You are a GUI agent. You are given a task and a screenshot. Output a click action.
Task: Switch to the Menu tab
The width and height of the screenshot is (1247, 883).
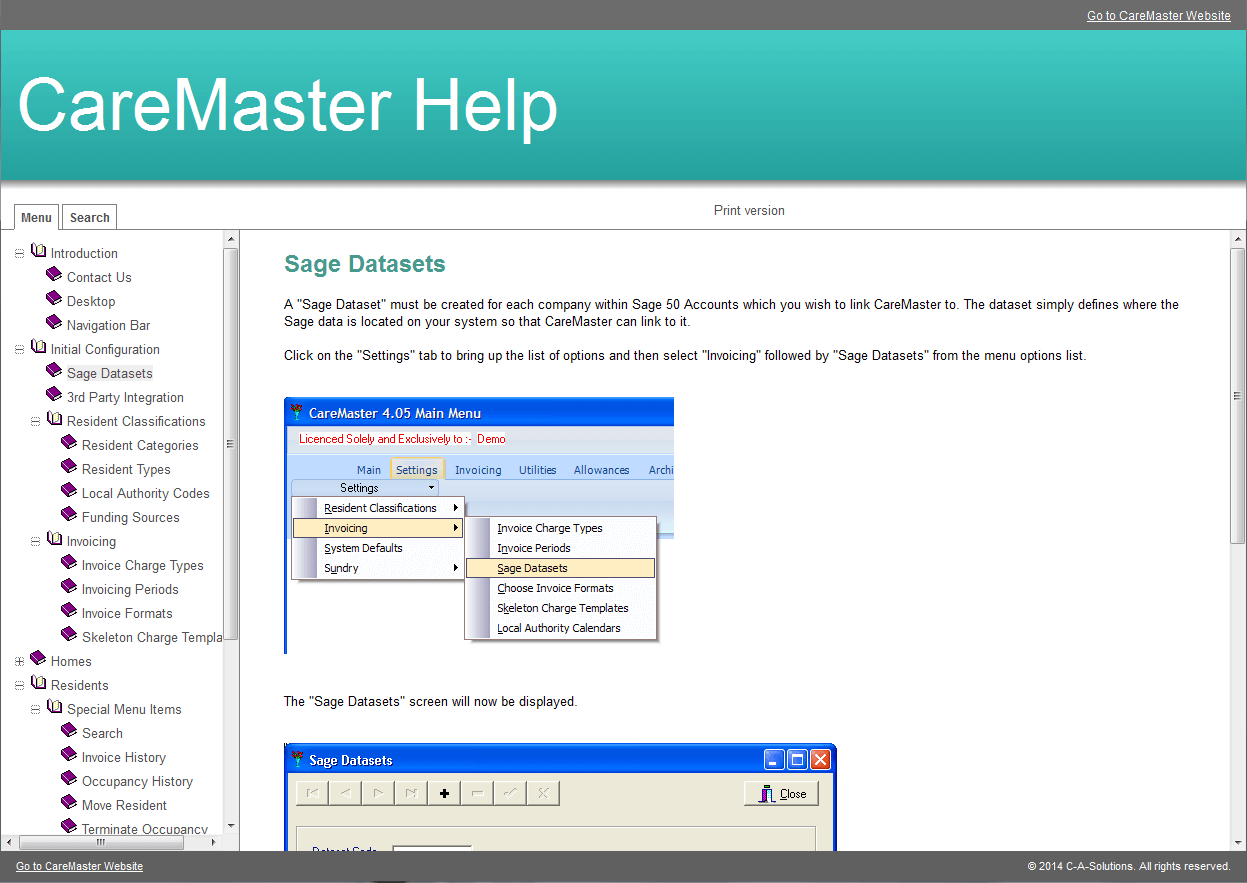coord(36,217)
